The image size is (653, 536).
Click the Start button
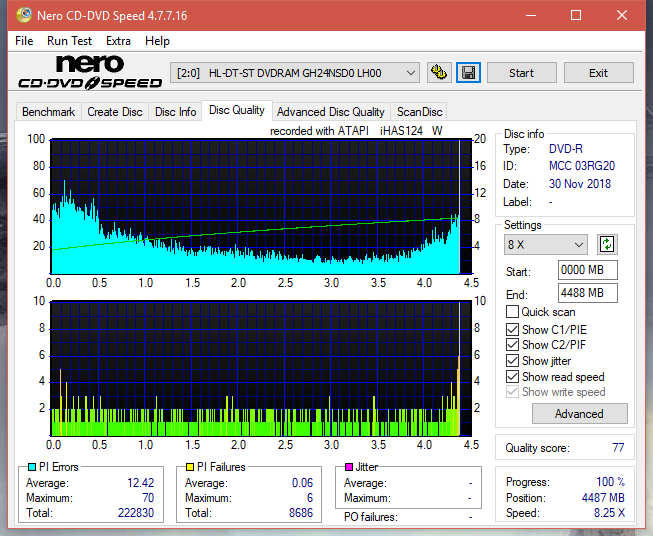[521, 73]
